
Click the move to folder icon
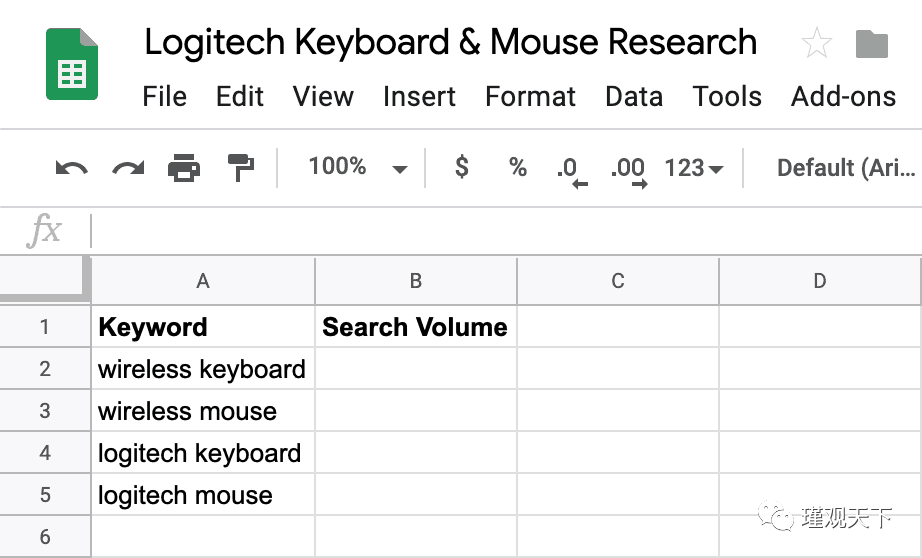click(x=872, y=43)
